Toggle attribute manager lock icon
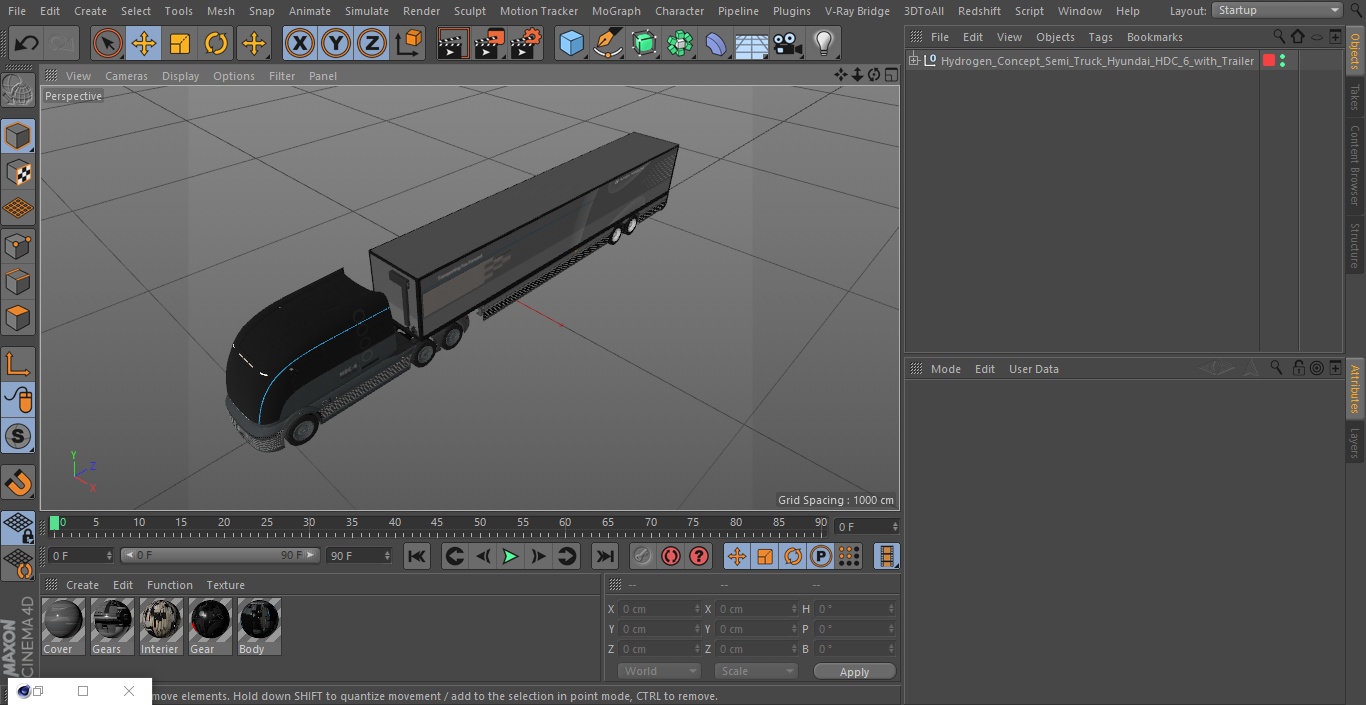 click(x=1298, y=368)
